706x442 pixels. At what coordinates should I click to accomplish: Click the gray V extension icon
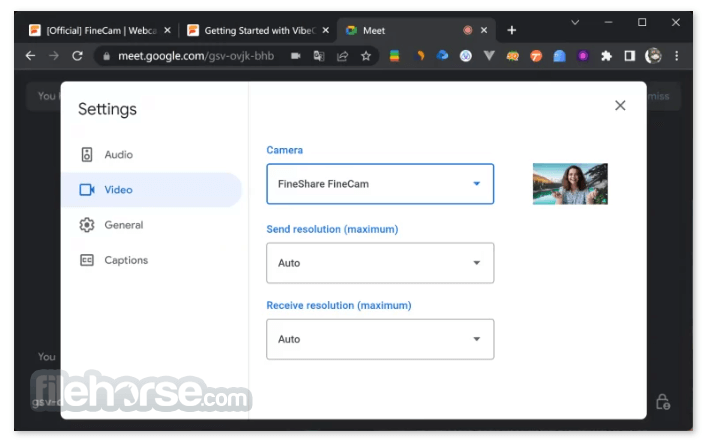(489, 56)
